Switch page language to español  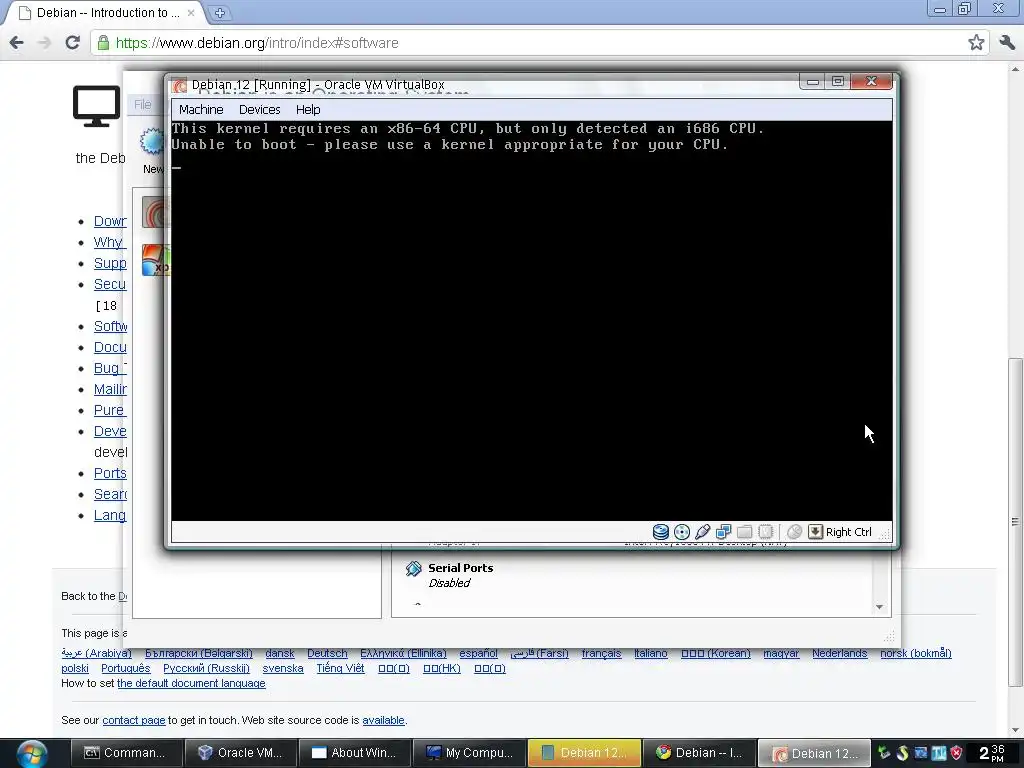click(478, 653)
